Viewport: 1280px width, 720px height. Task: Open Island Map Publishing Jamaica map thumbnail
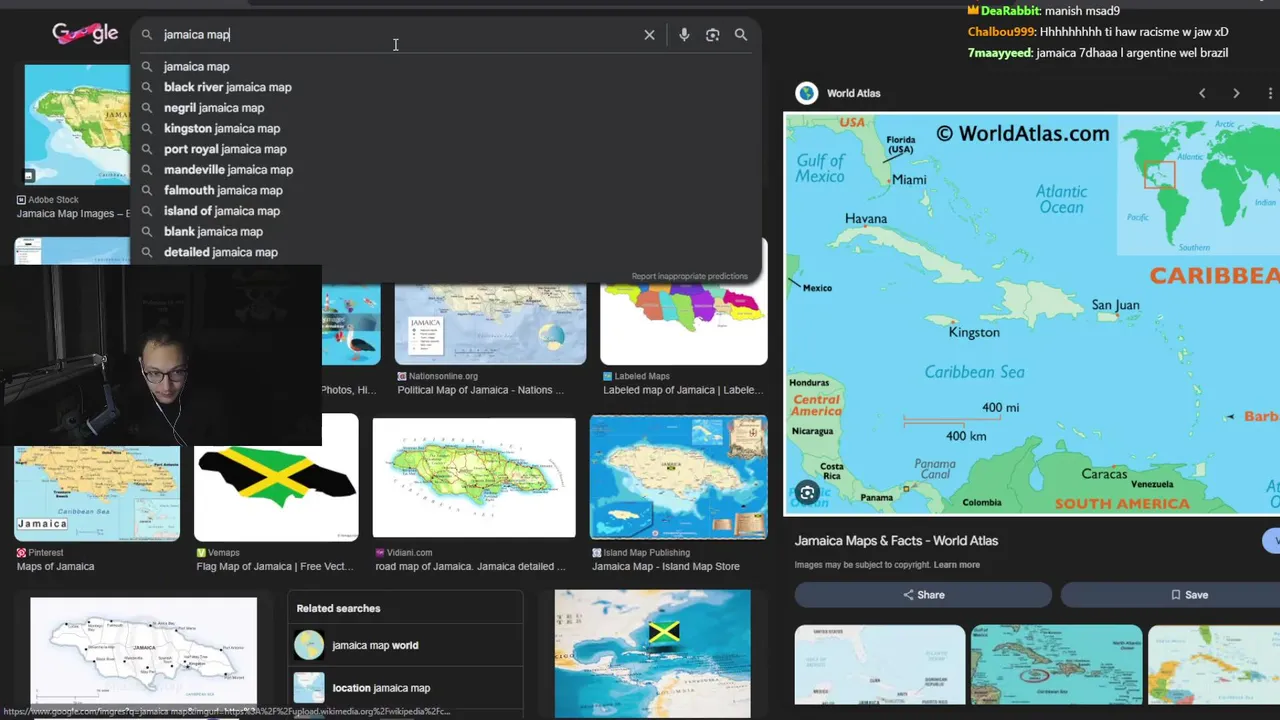(679, 478)
